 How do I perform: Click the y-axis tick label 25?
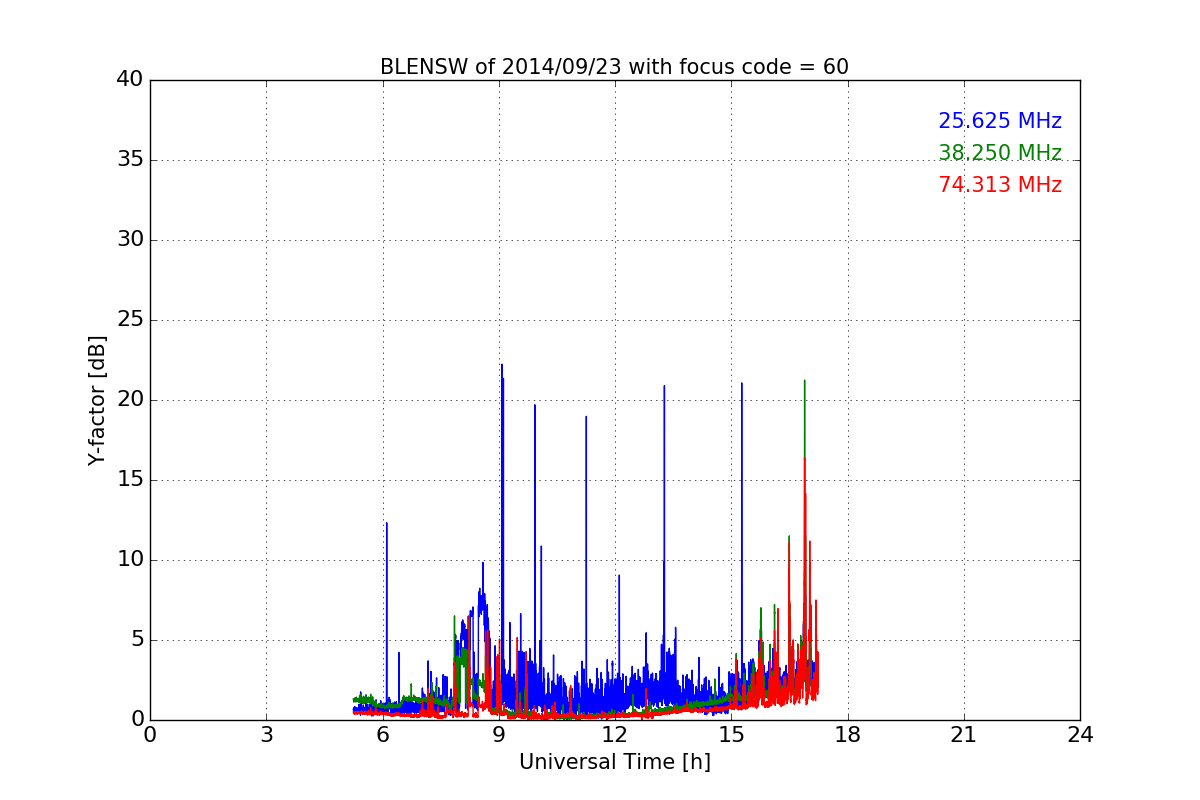(x=129, y=320)
